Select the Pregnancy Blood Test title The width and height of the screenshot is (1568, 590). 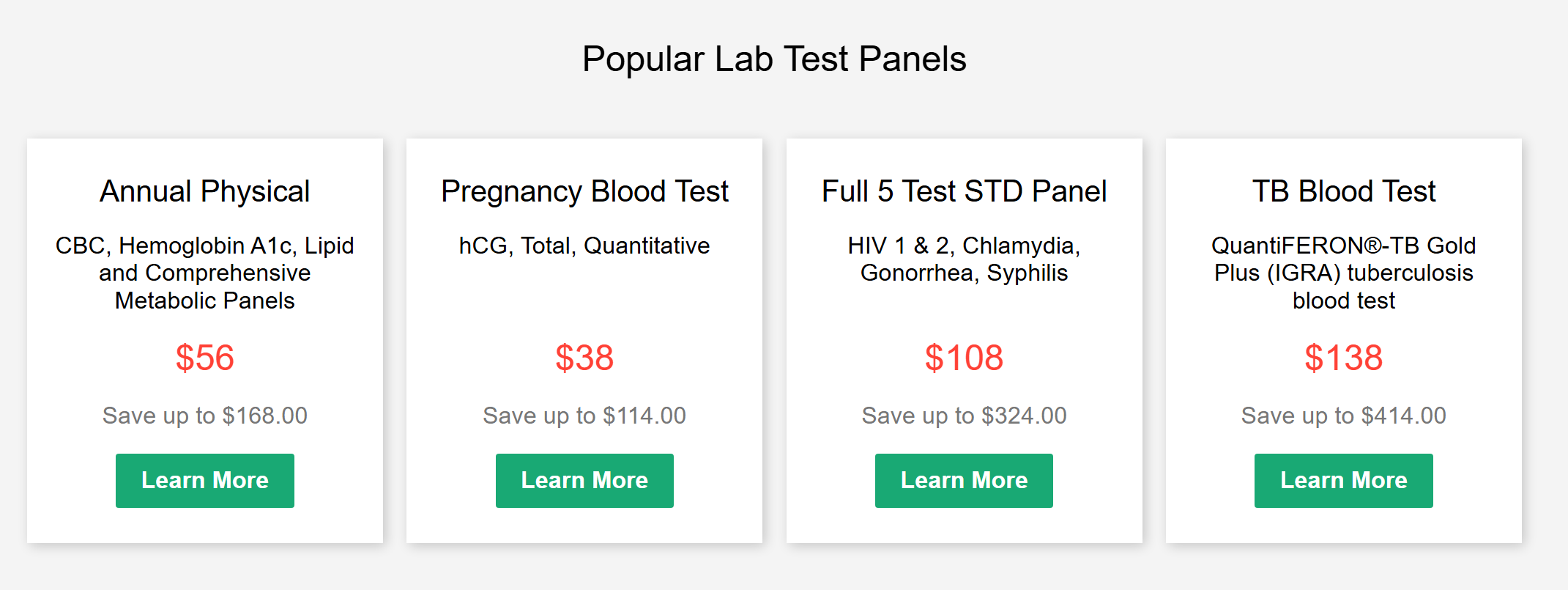pyautogui.click(x=584, y=192)
